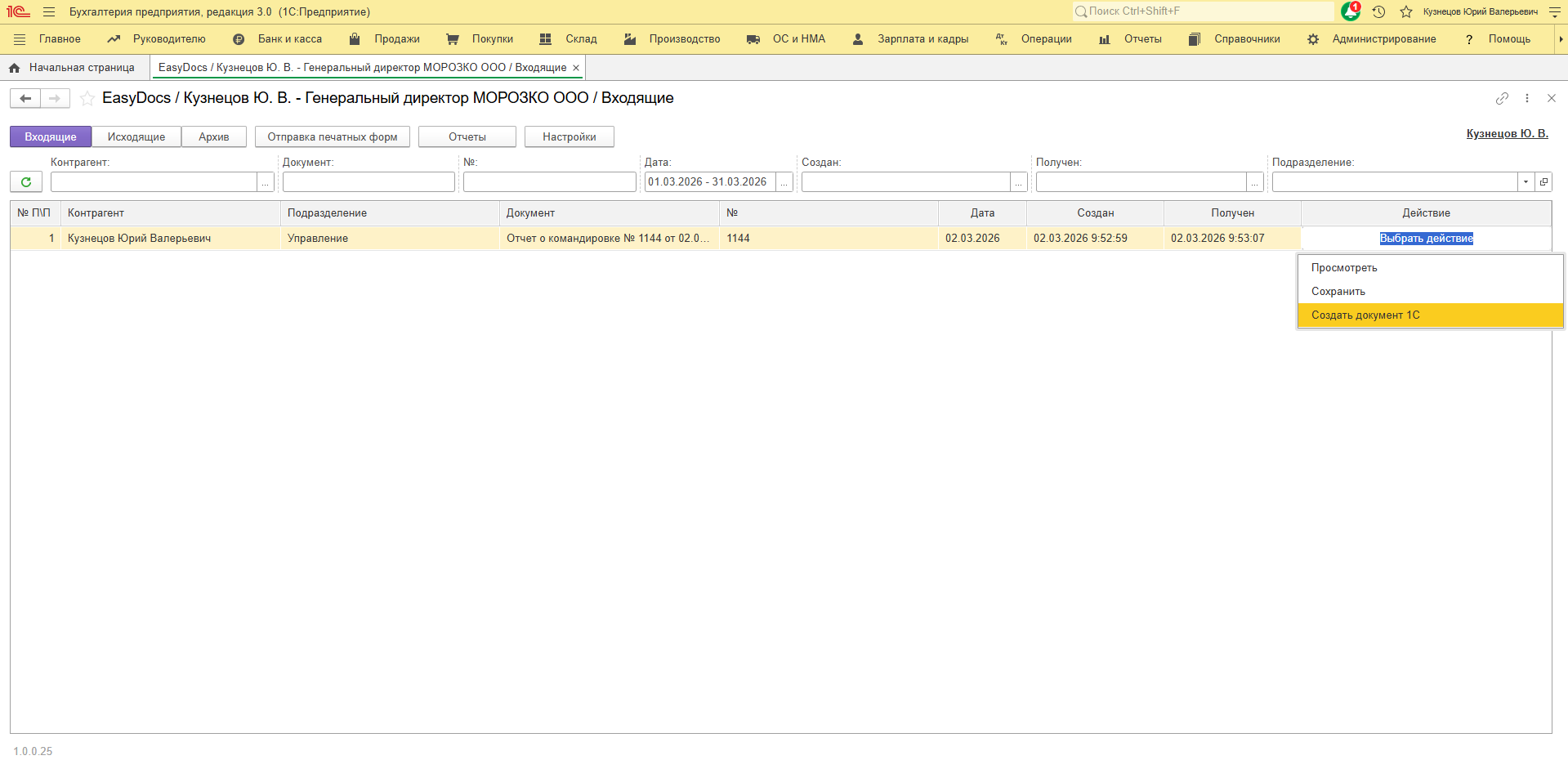Open main hamburger menu next to 1C logo
The width and height of the screenshot is (1568, 769).
point(49,11)
